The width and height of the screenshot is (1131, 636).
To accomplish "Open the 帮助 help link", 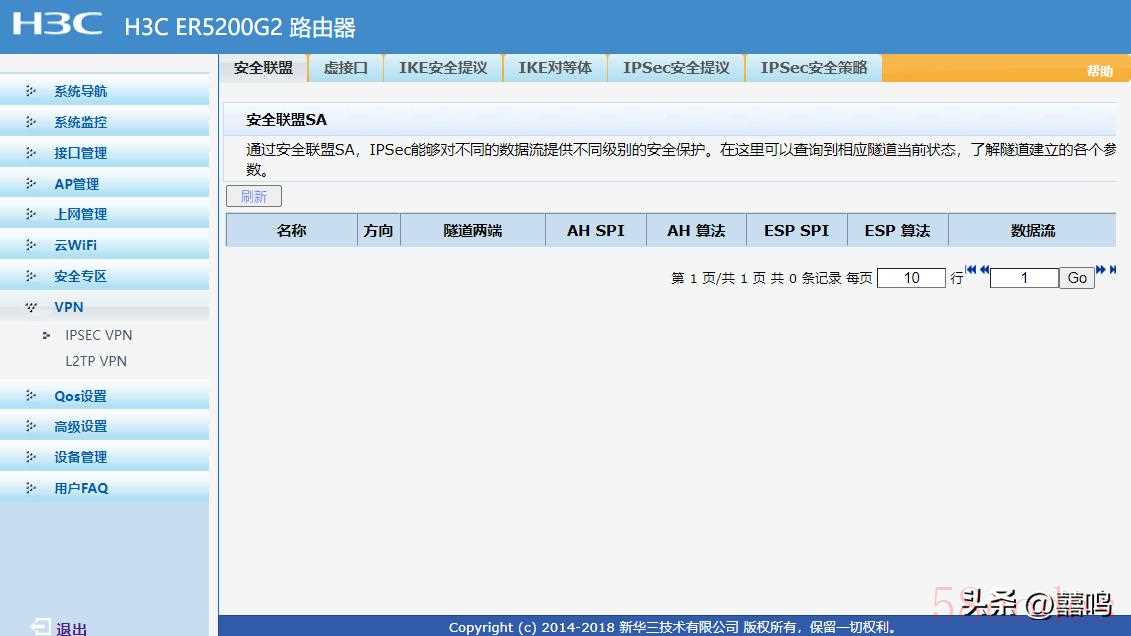I will click(1099, 71).
